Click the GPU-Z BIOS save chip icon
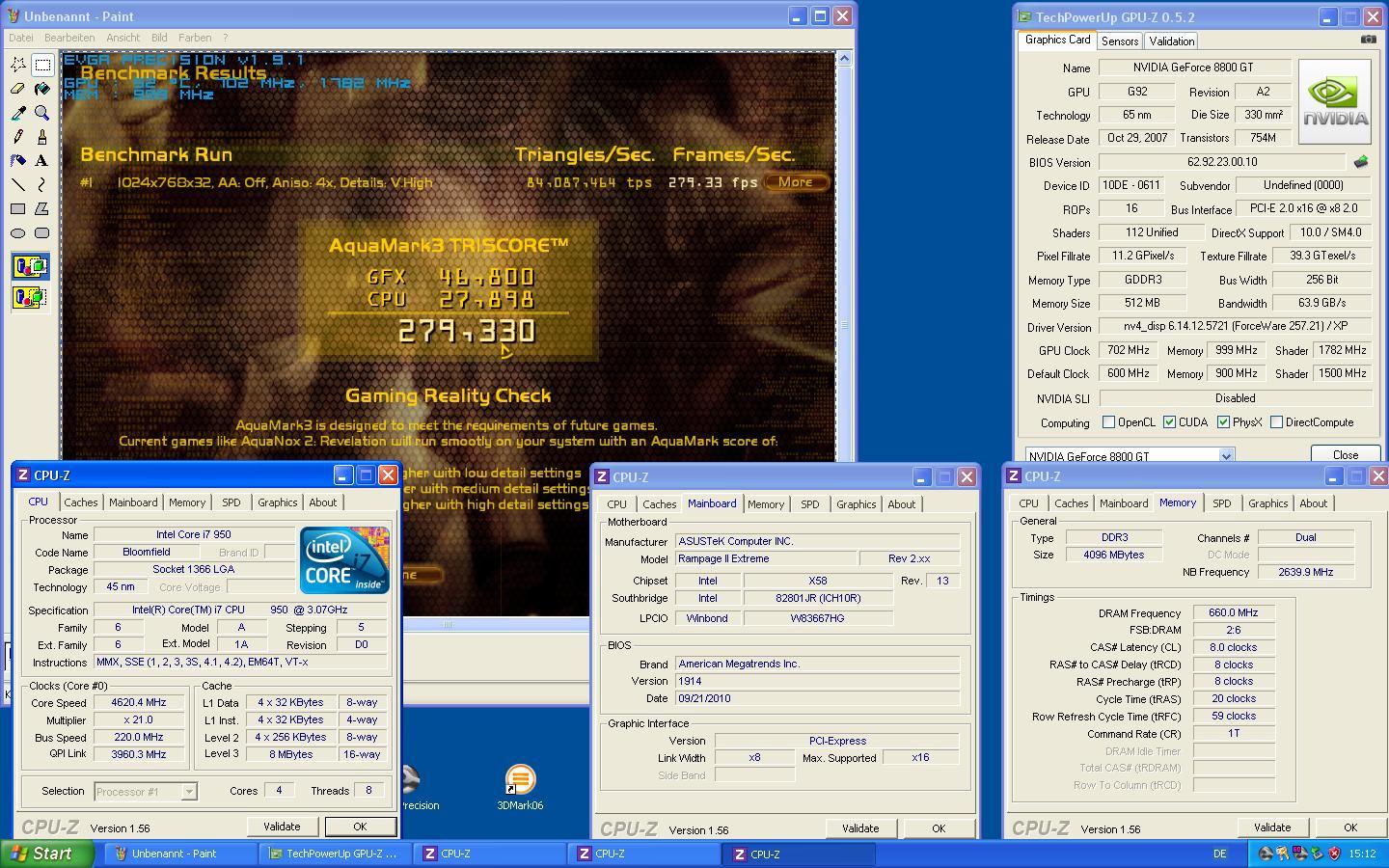The height and width of the screenshot is (868, 1389). [1361, 162]
